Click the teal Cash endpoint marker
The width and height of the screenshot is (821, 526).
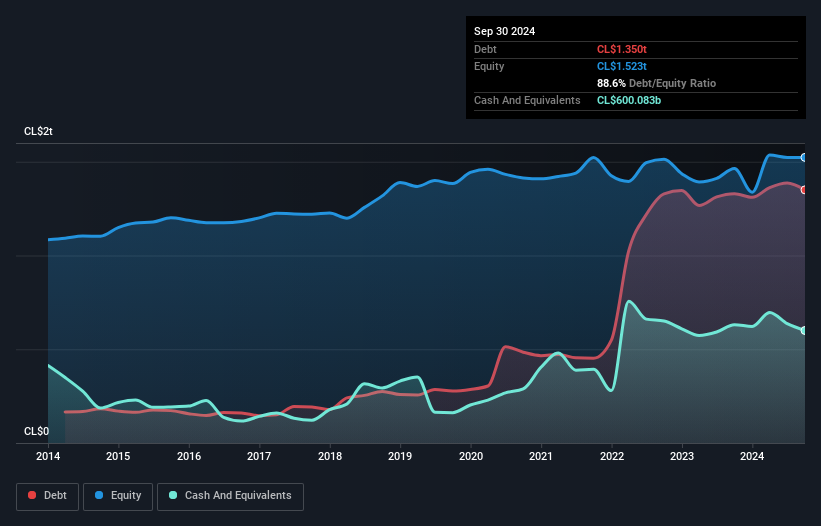point(803,331)
